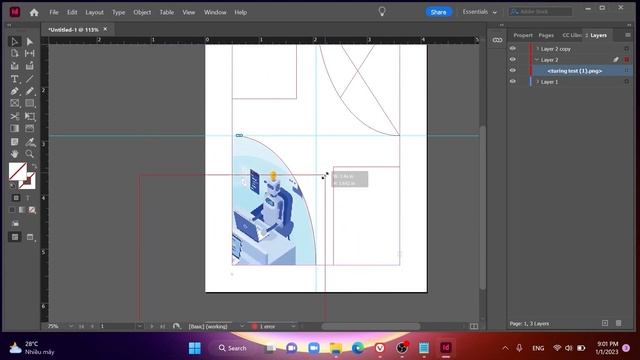Viewport: 640px width, 360px height.
Task: Hide Layer 1 with its eye icon
Action: click(513, 82)
